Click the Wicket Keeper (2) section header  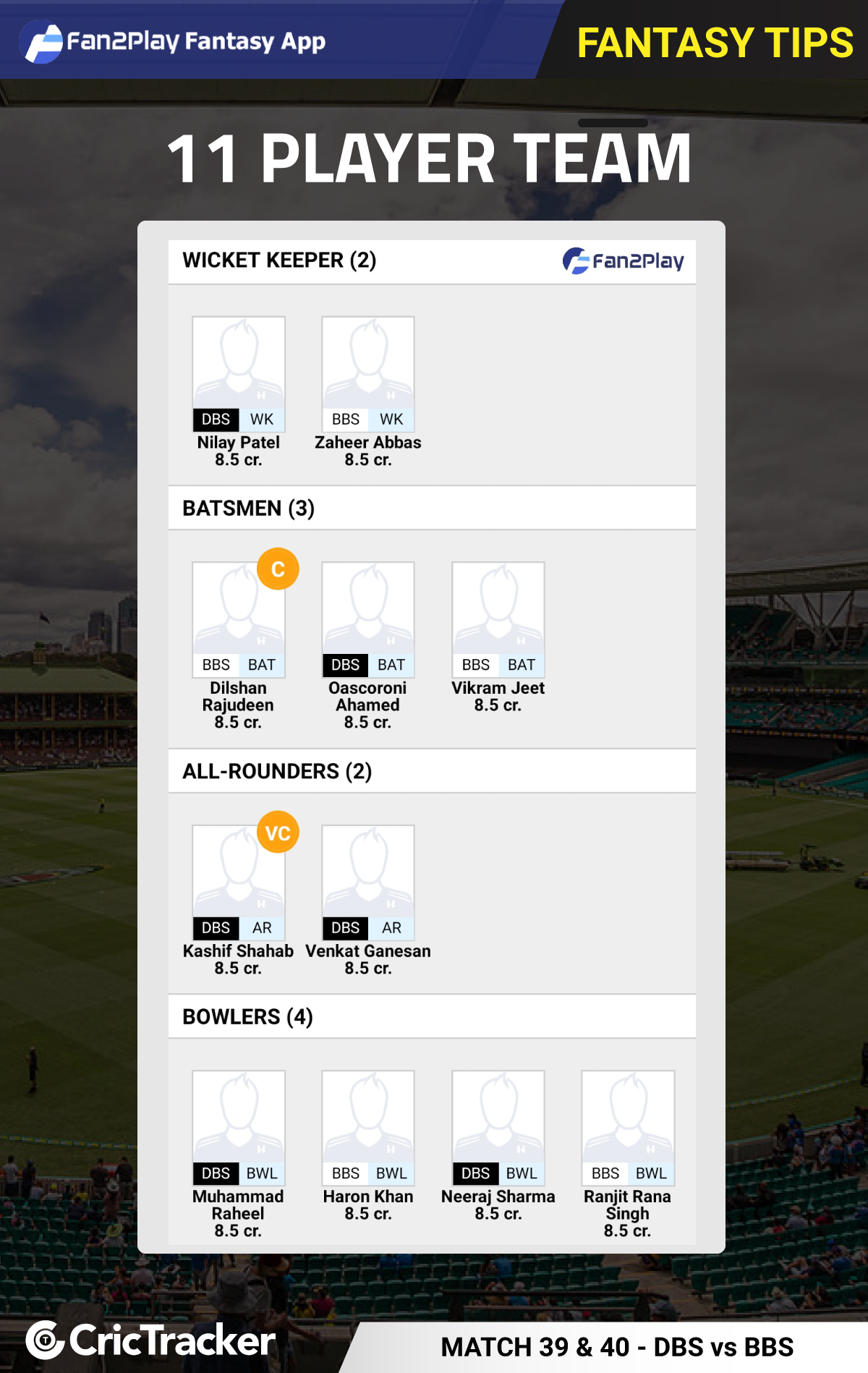point(432,262)
